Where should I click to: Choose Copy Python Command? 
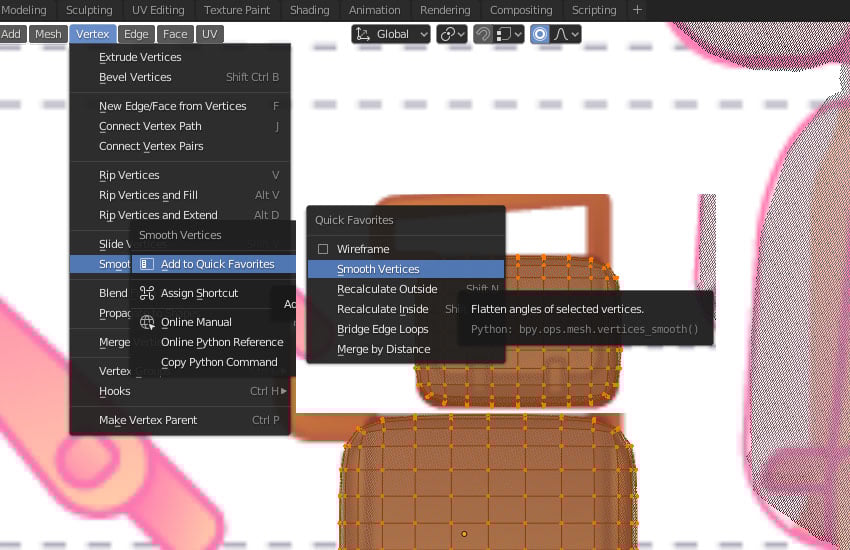213,363
